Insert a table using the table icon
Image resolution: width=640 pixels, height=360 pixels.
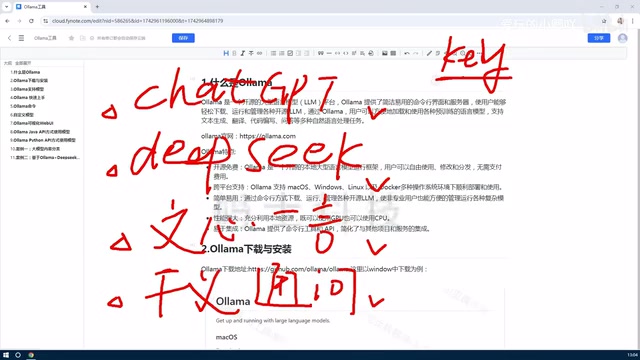(393, 53)
